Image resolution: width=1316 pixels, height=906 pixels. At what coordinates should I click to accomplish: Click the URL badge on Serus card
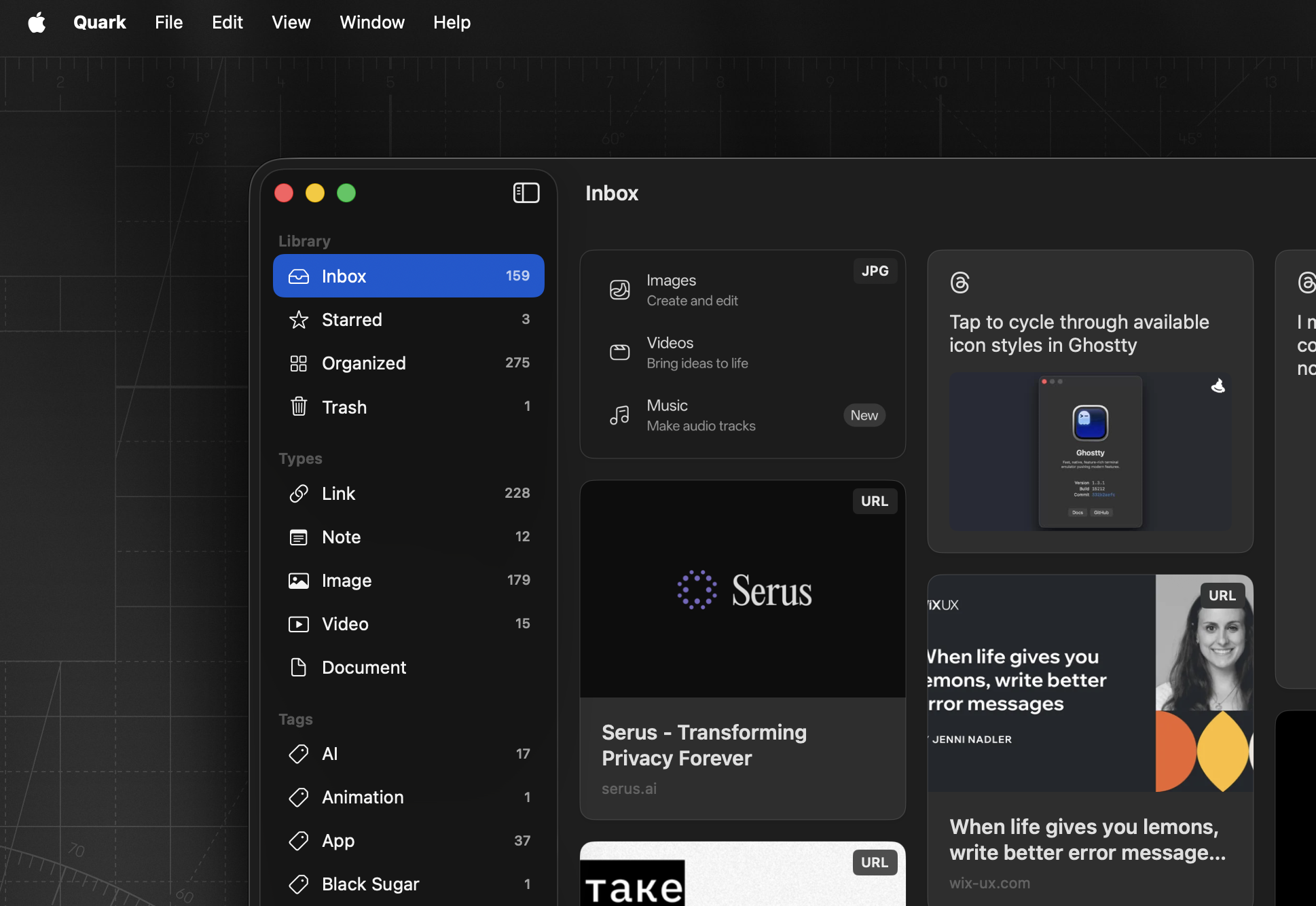pyautogui.click(x=875, y=501)
